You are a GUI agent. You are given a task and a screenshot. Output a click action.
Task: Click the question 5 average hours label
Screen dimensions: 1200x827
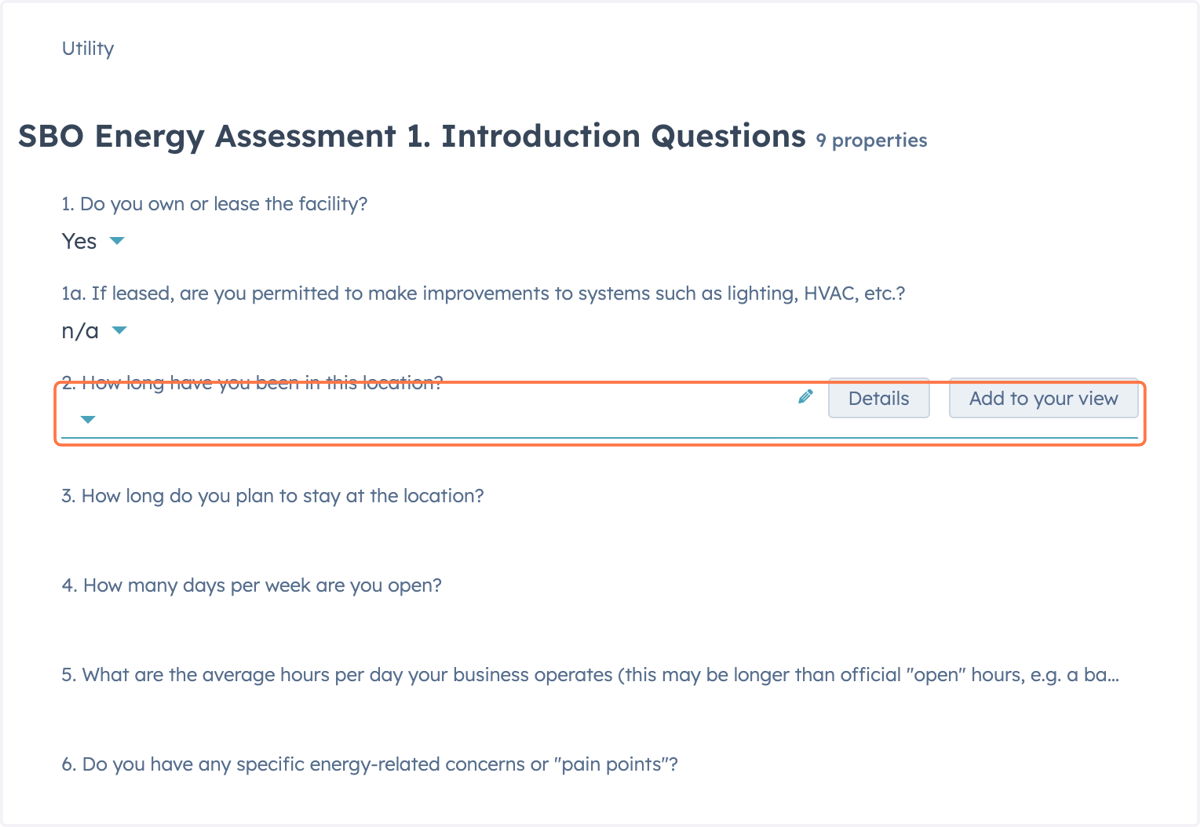tap(590, 675)
